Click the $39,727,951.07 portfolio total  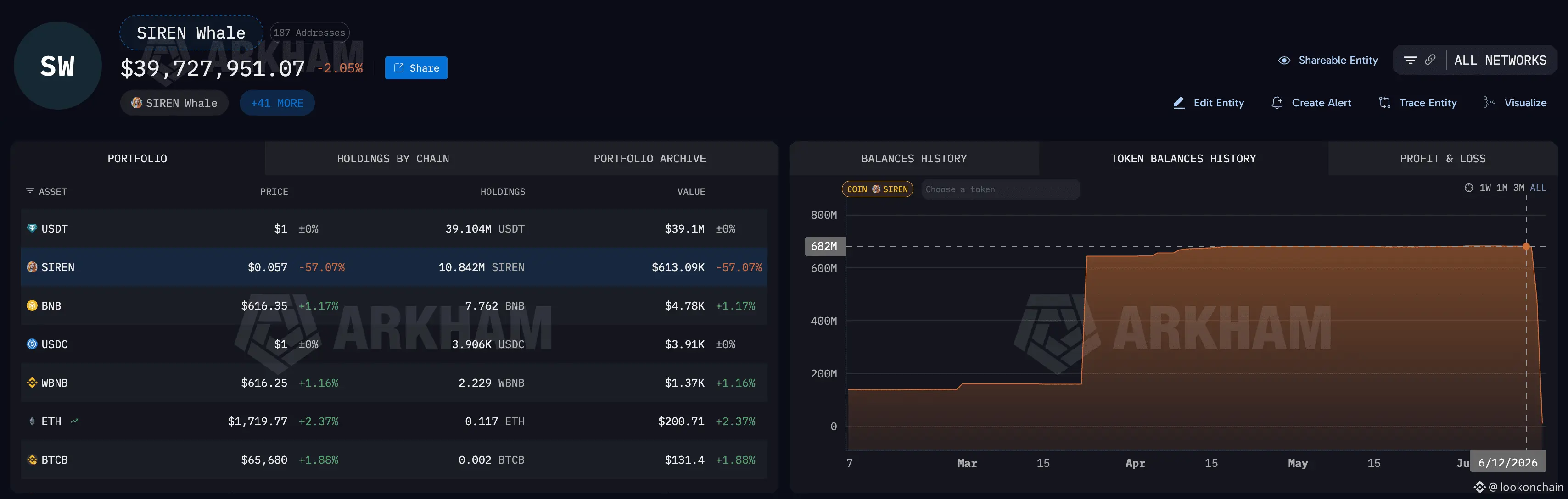pos(213,68)
